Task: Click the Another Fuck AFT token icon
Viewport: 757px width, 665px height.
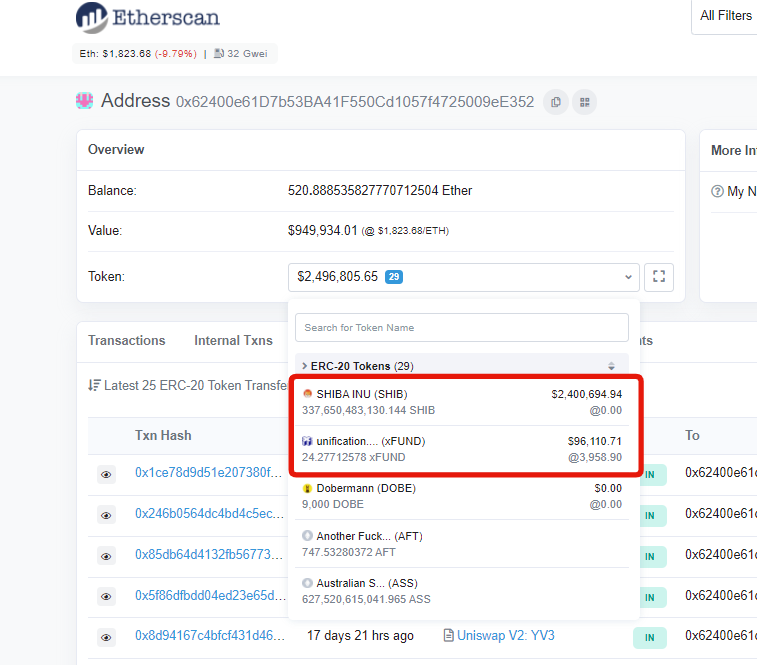Action: pos(307,536)
